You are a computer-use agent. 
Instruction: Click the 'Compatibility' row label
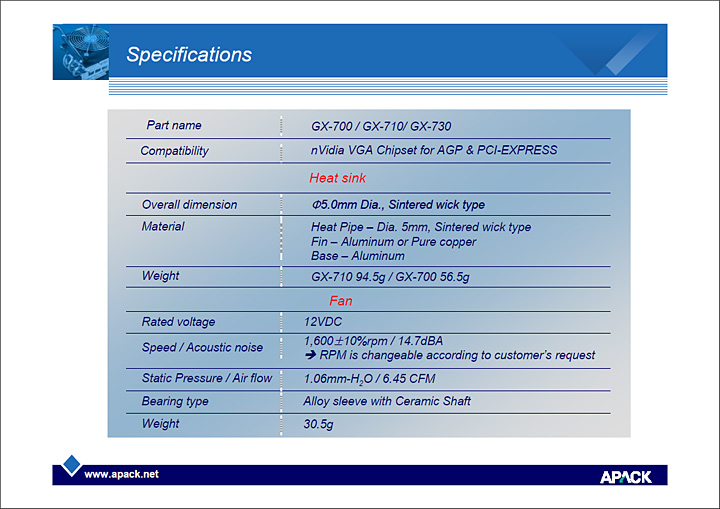pyautogui.click(x=175, y=151)
